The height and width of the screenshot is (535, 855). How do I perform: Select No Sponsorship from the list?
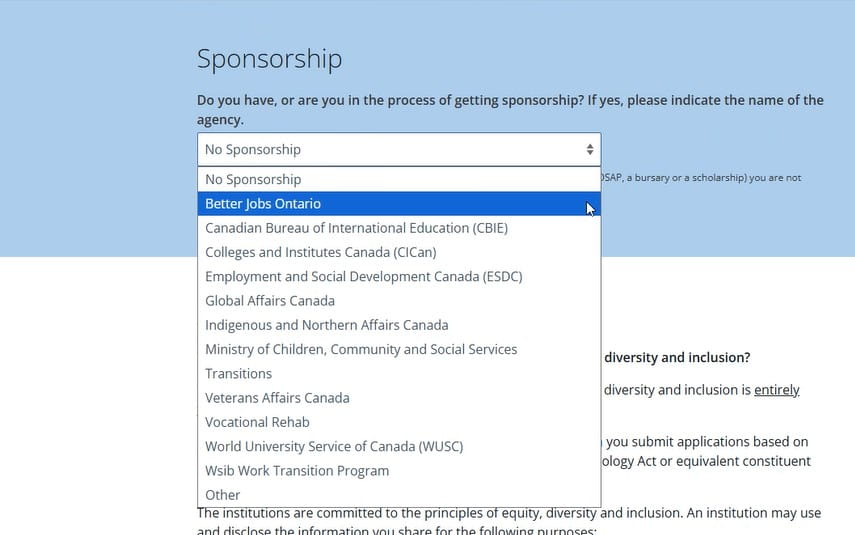253,180
